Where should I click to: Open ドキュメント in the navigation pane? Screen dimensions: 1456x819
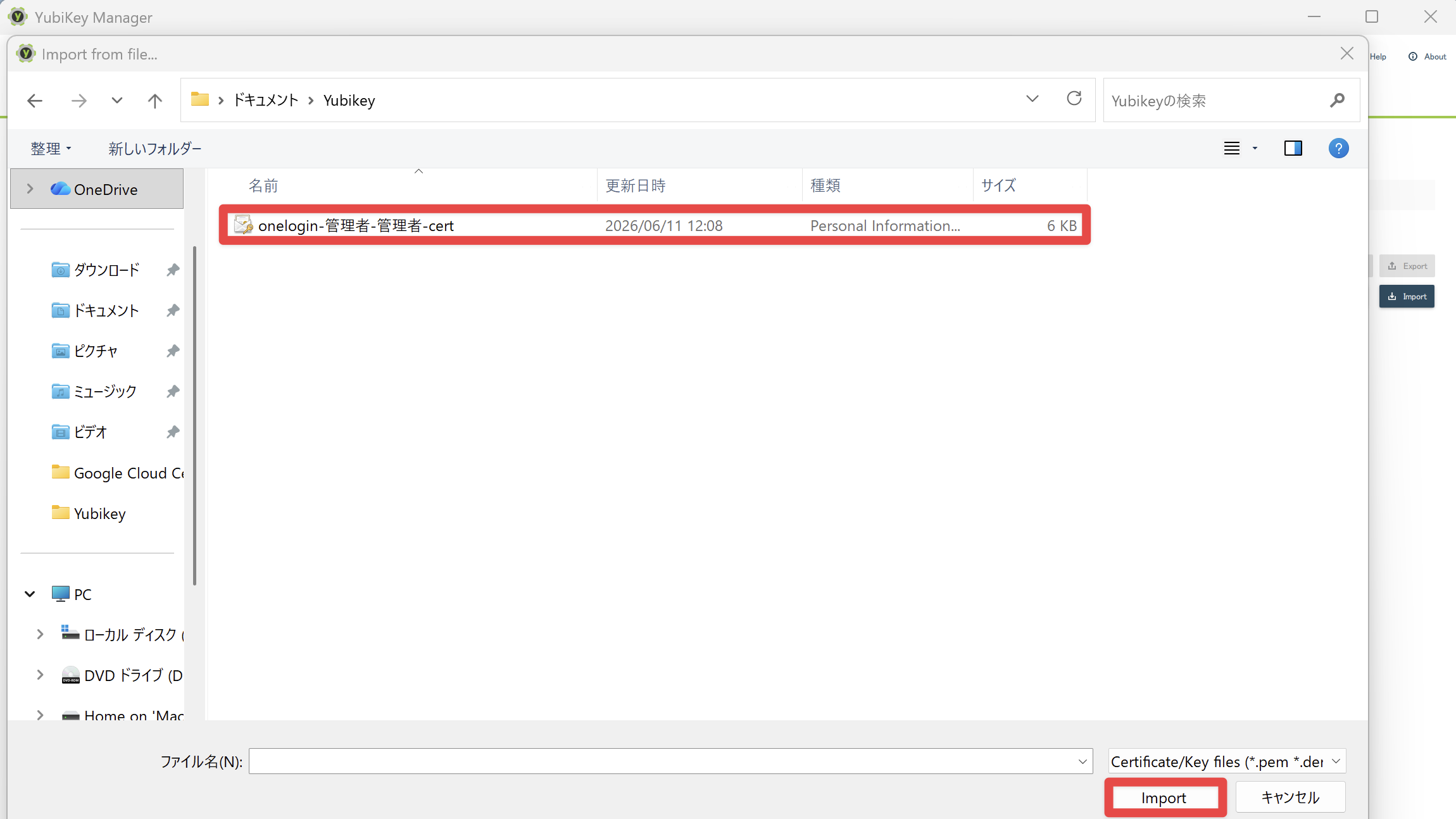click(106, 311)
